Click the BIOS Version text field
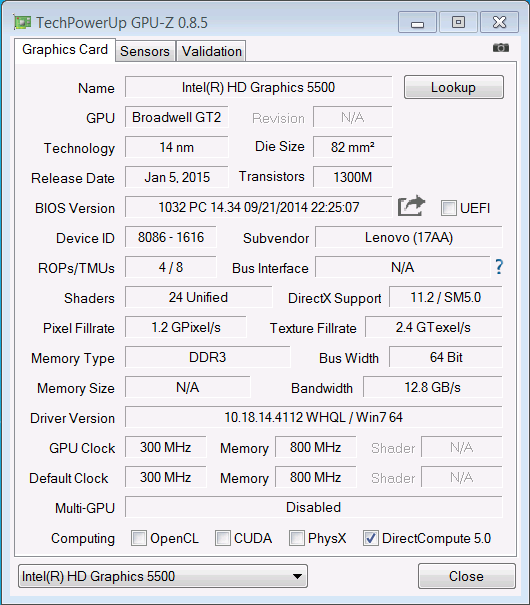Screen dimensions: 530x605 [x=258, y=207]
